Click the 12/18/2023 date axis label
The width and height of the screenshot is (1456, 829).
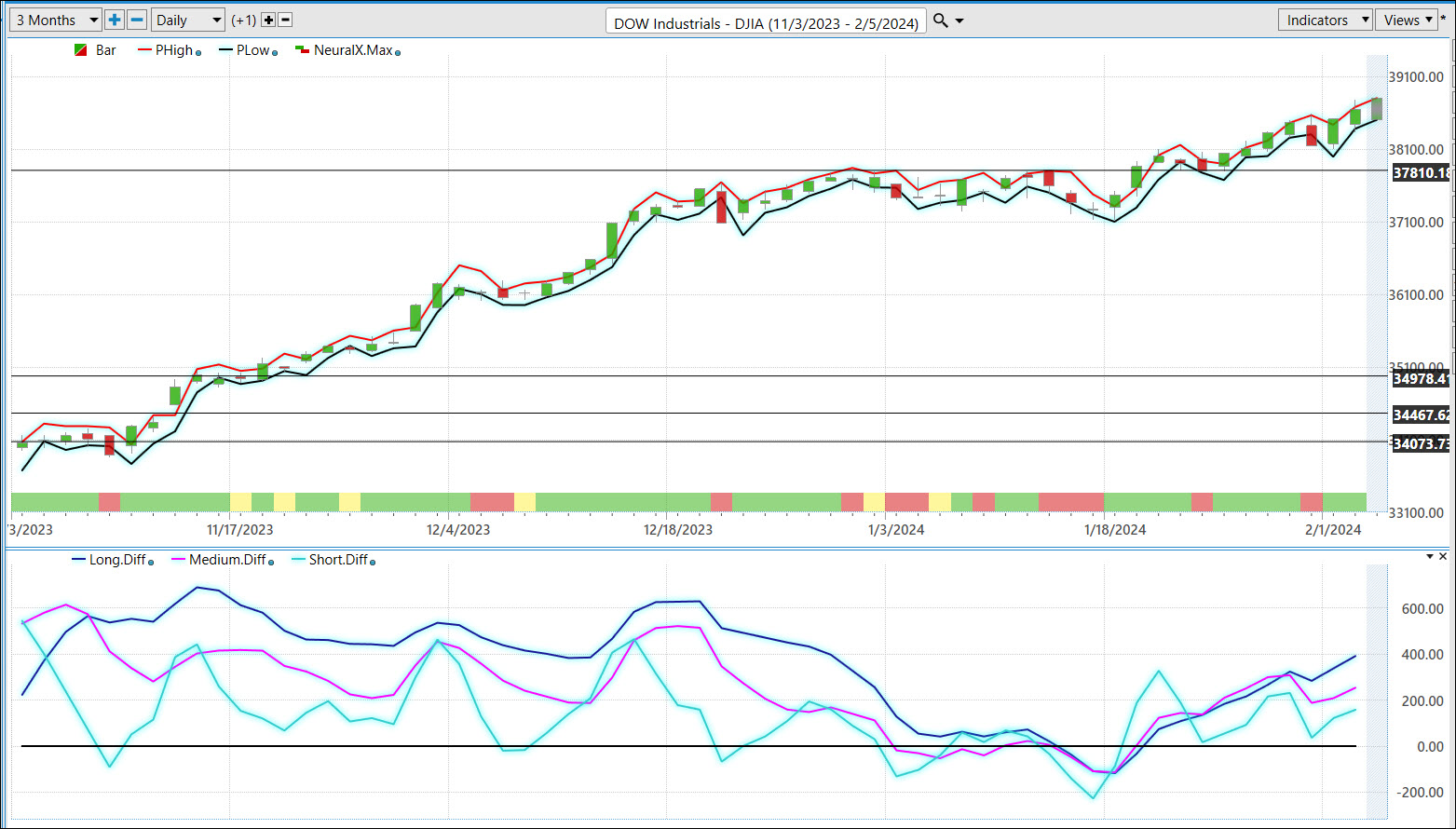[678, 530]
